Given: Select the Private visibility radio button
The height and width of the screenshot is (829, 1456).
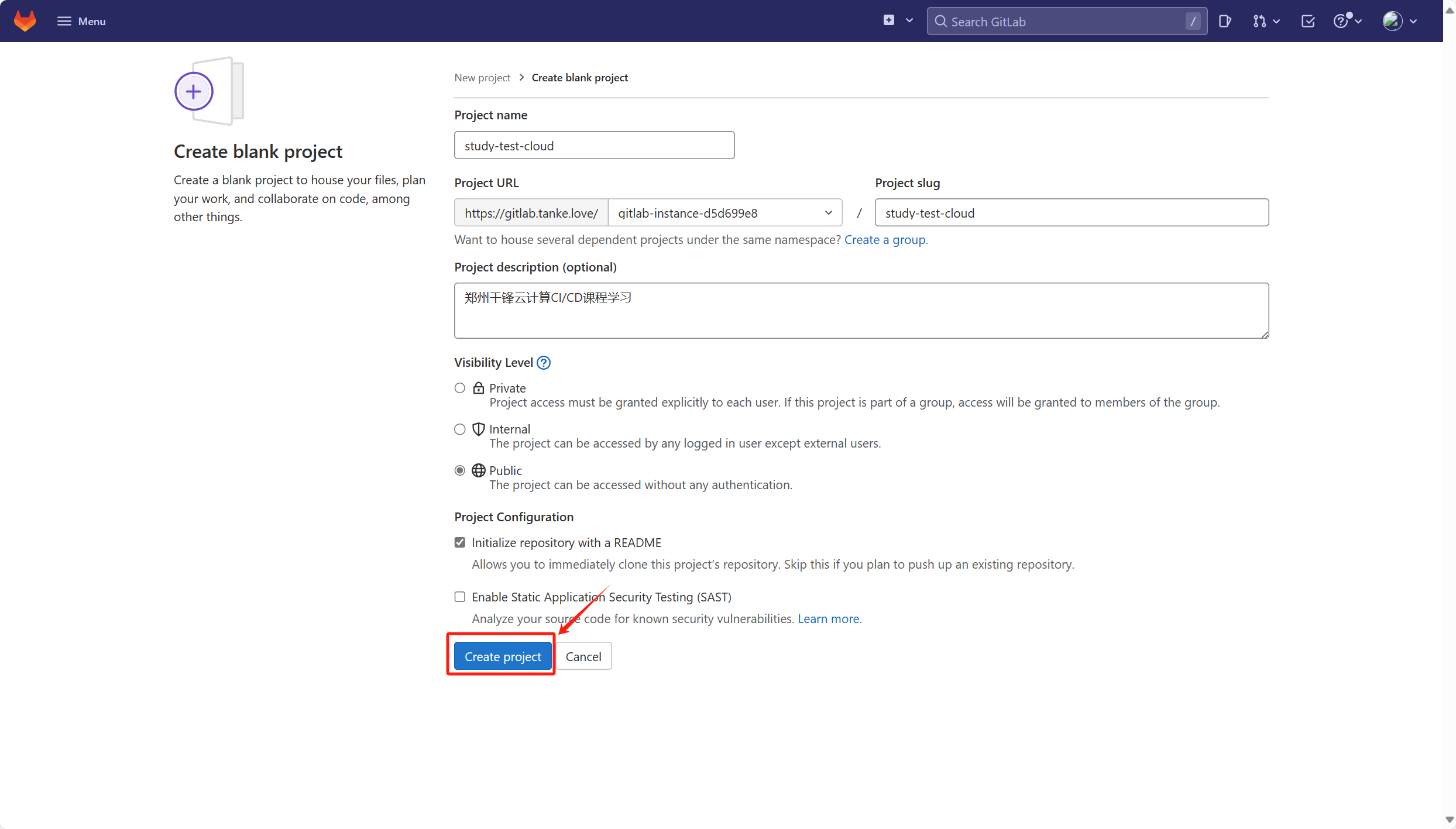Looking at the screenshot, I should tap(460, 388).
